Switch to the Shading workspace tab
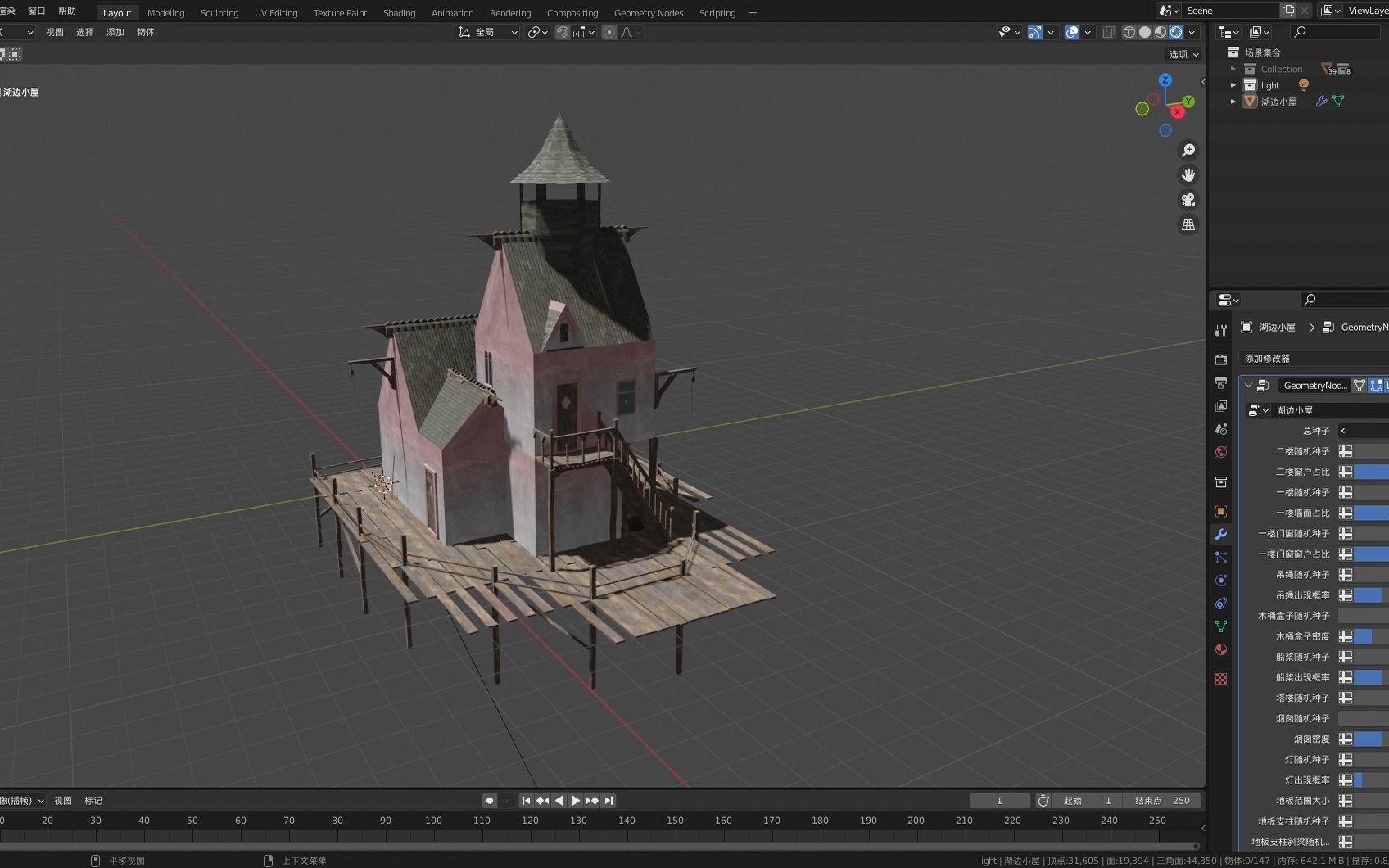1389x868 pixels. pyautogui.click(x=399, y=13)
